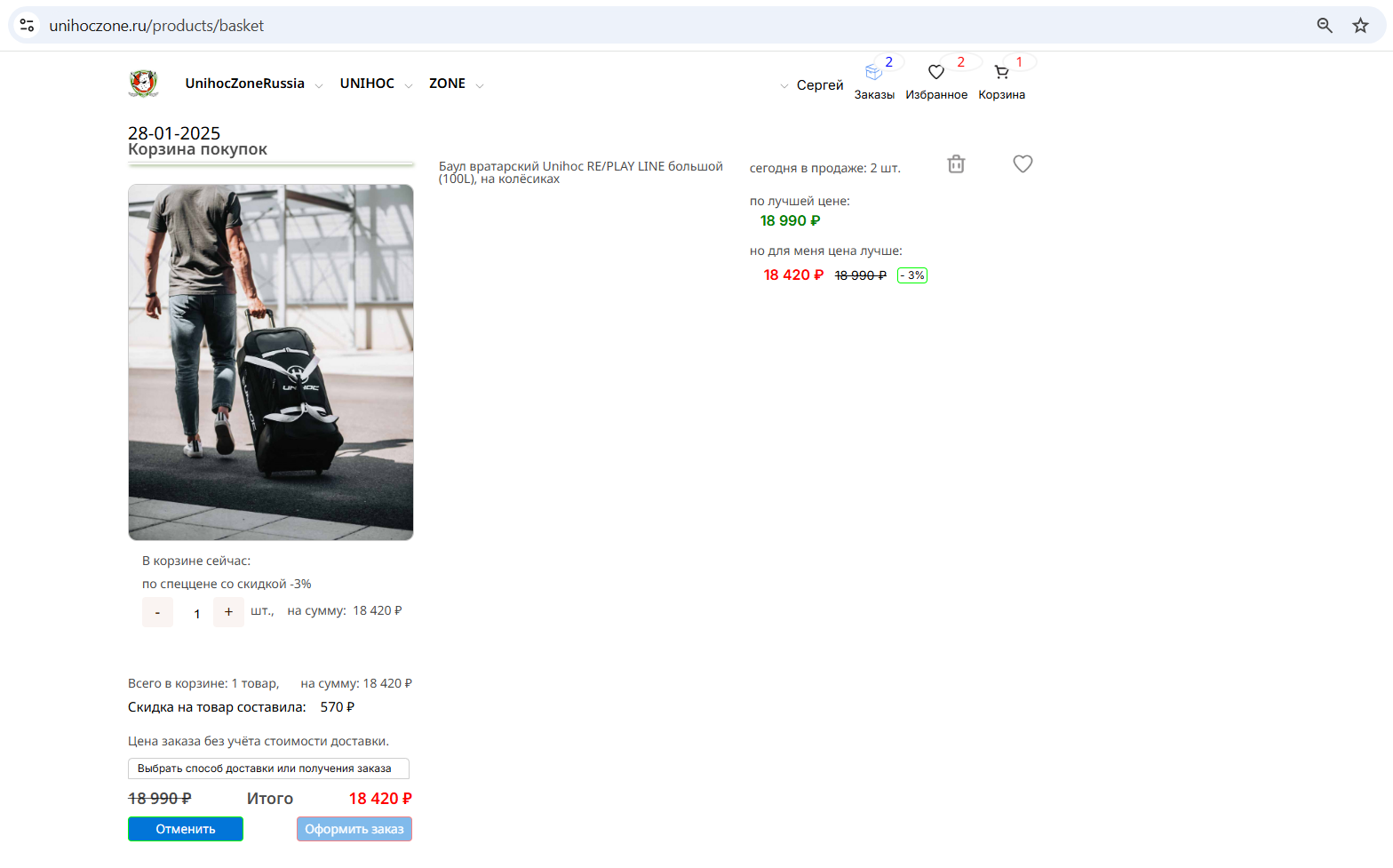Open the UNIHOC menu item
The height and width of the screenshot is (868, 1393).
click(367, 84)
